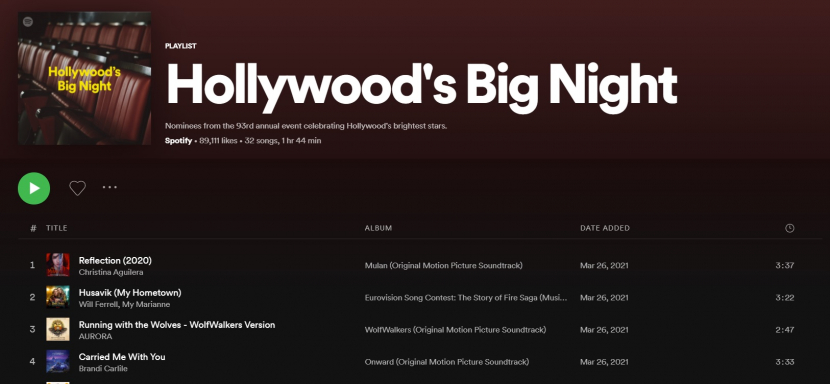Open artist Will Ferrell
Screen dimensions: 830x384
tap(98, 305)
